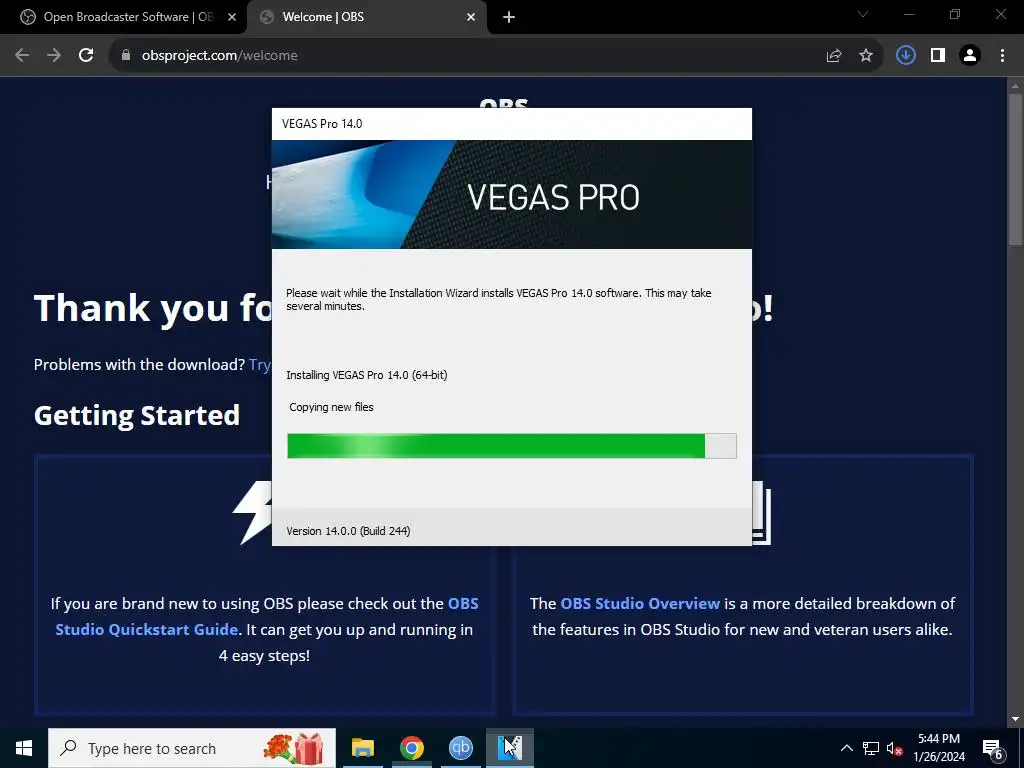Open clock showing 5:44 PM
Viewport: 1024px width, 768px height.
(939, 748)
